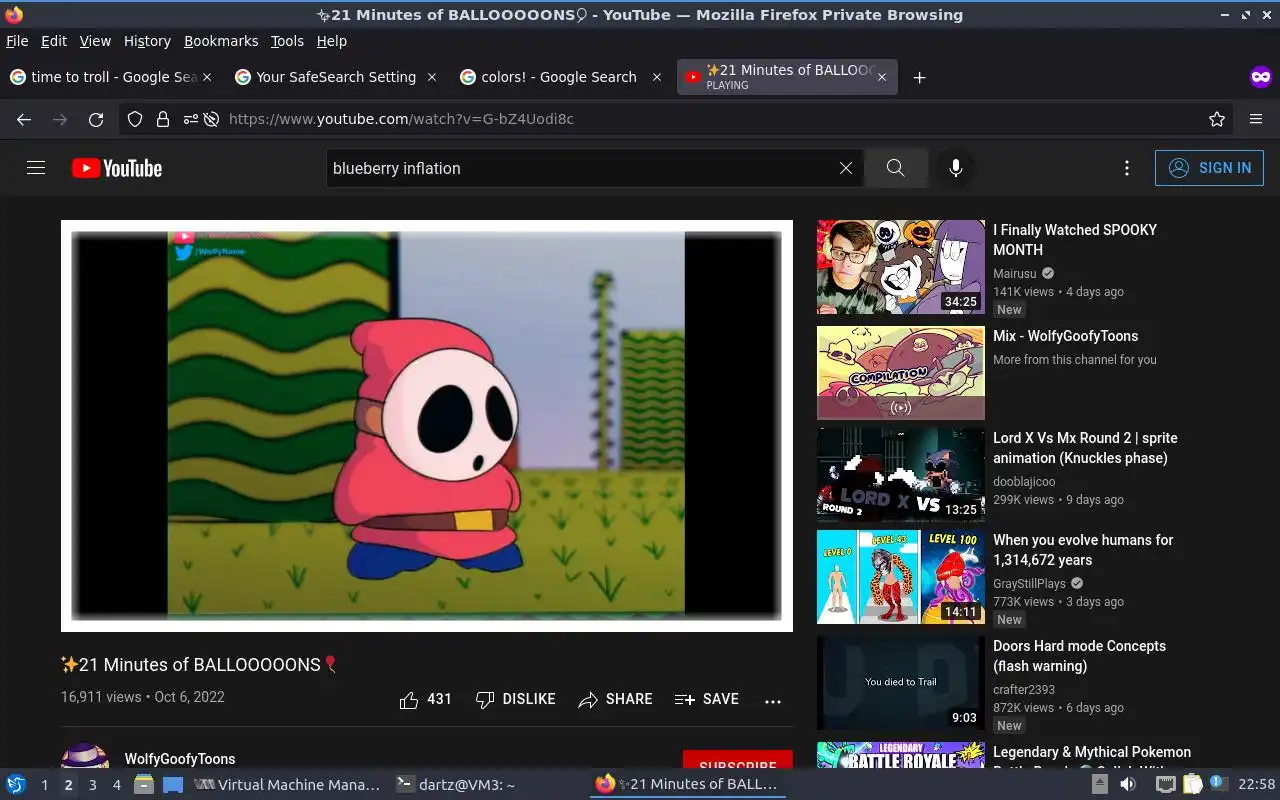
Task: Open Lord X Vs Mx Round 2 thumbnail
Action: coord(901,475)
